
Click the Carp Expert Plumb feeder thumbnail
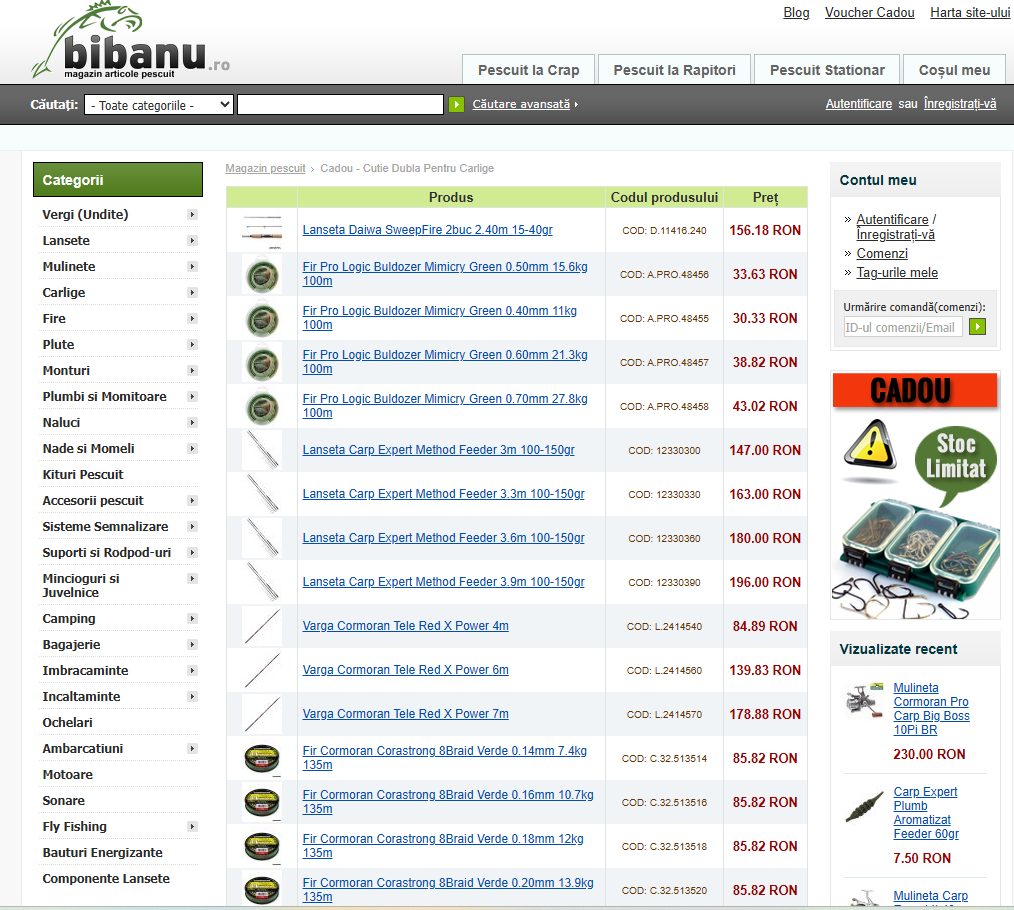pos(865,807)
